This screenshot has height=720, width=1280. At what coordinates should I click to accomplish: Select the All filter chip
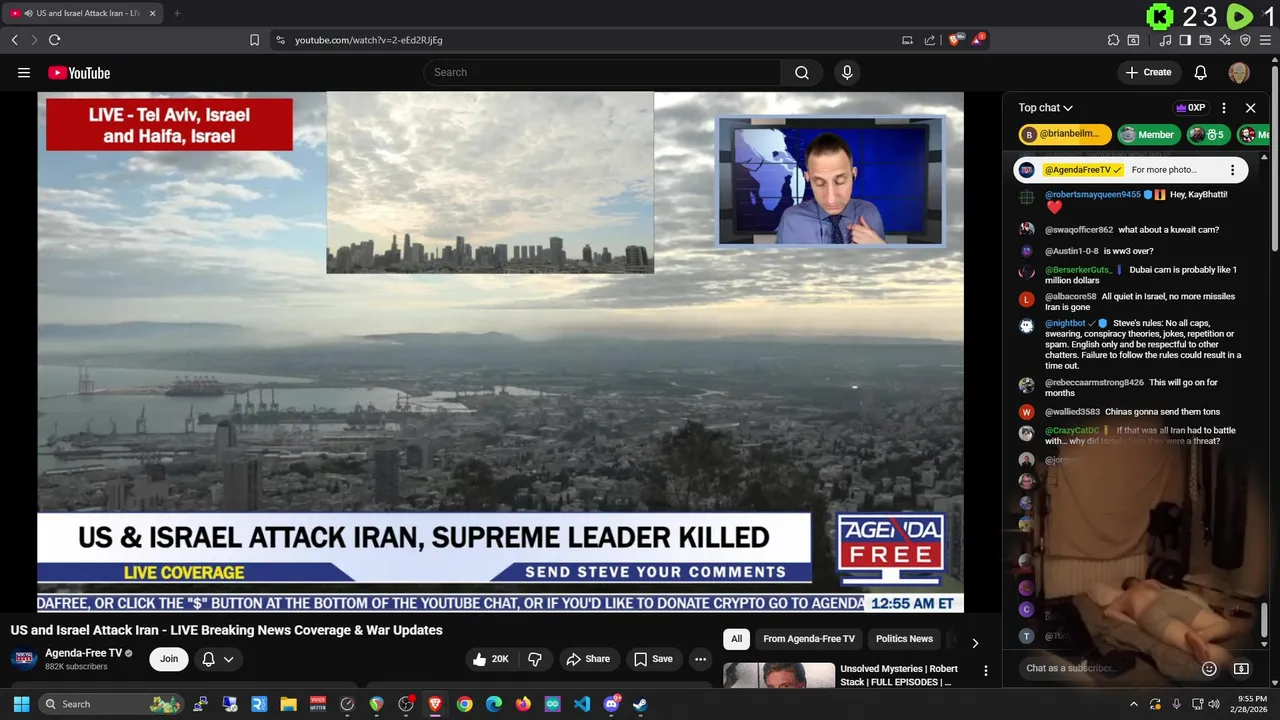(x=736, y=639)
